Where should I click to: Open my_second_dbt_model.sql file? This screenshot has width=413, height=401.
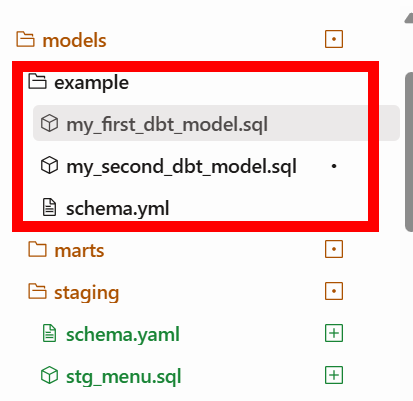182,166
